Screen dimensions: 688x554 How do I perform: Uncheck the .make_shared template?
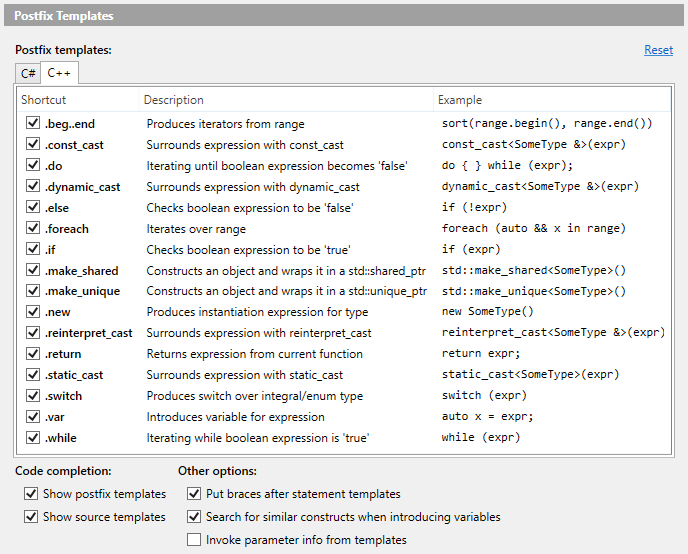coord(33,270)
